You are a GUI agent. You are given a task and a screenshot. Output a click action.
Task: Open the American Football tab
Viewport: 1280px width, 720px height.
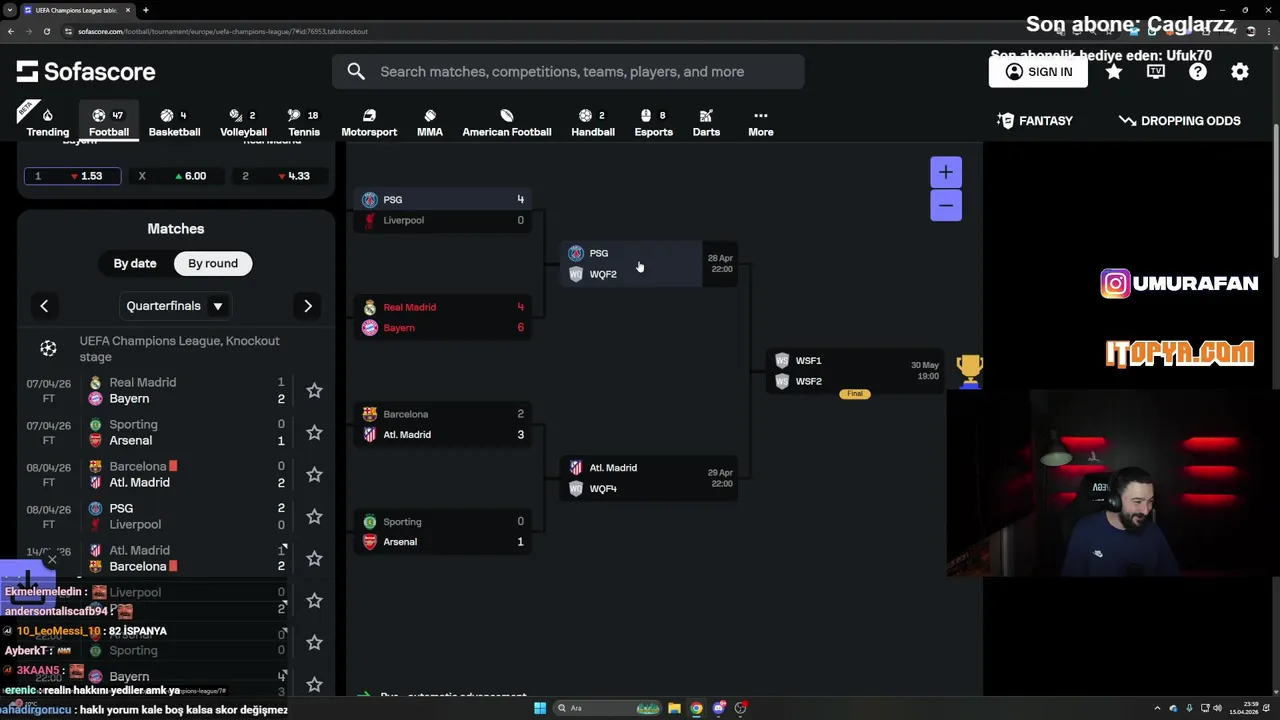507,122
